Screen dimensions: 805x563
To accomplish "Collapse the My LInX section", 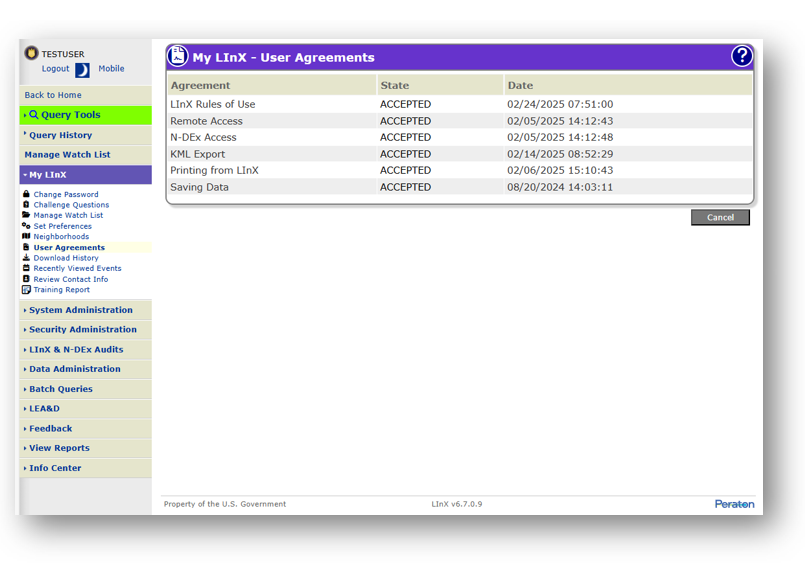I will click(47, 175).
